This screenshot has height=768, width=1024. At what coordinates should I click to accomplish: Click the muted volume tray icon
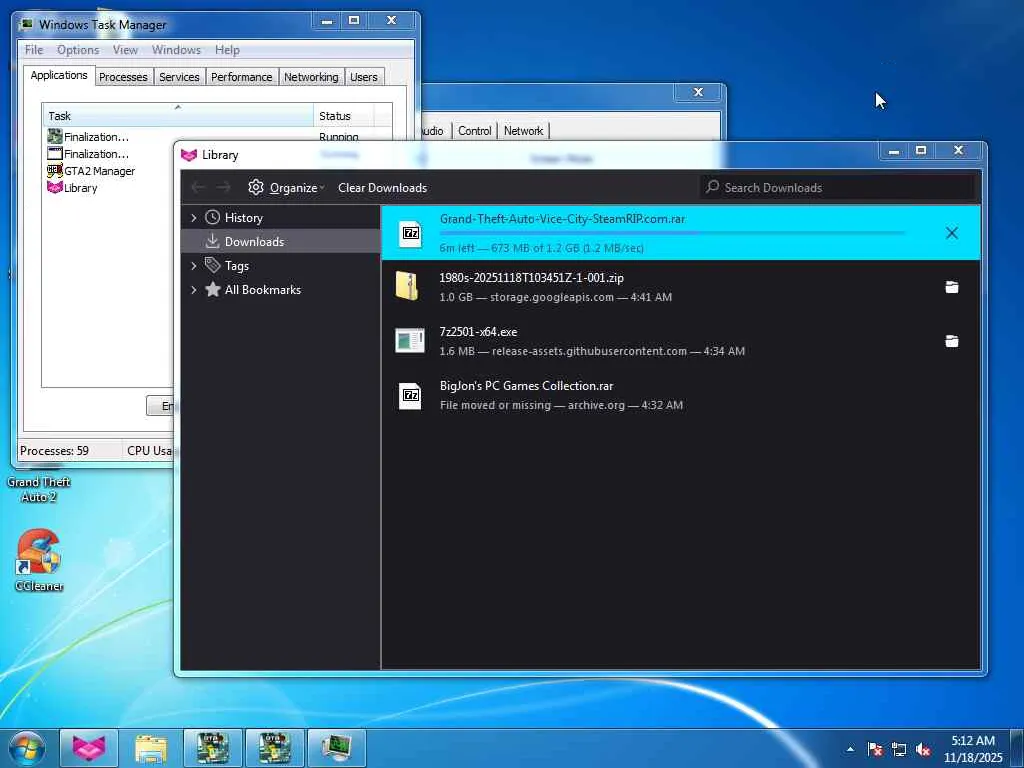[x=923, y=750]
